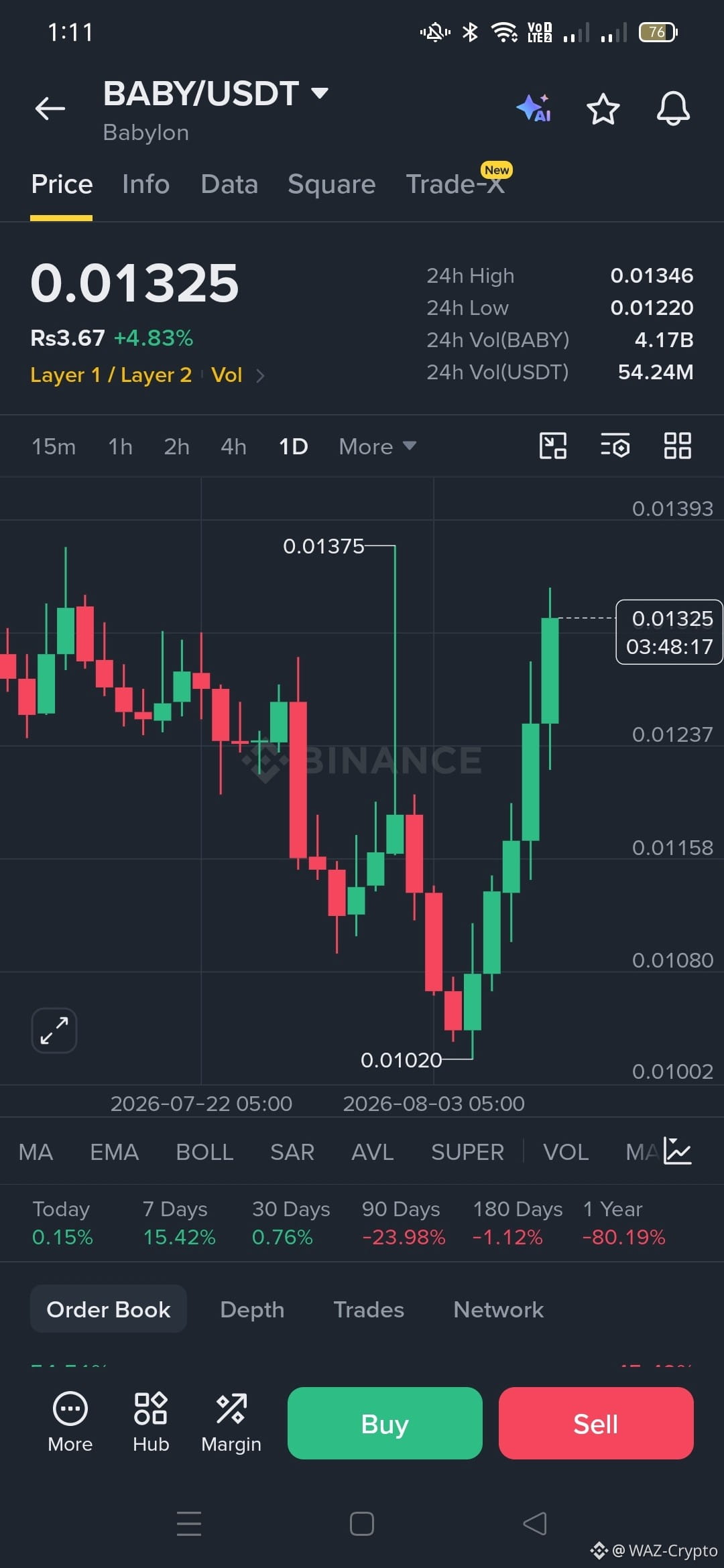Image resolution: width=724 pixels, height=1568 pixels.
Task: Switch to the Price tab
Action: 62,184
